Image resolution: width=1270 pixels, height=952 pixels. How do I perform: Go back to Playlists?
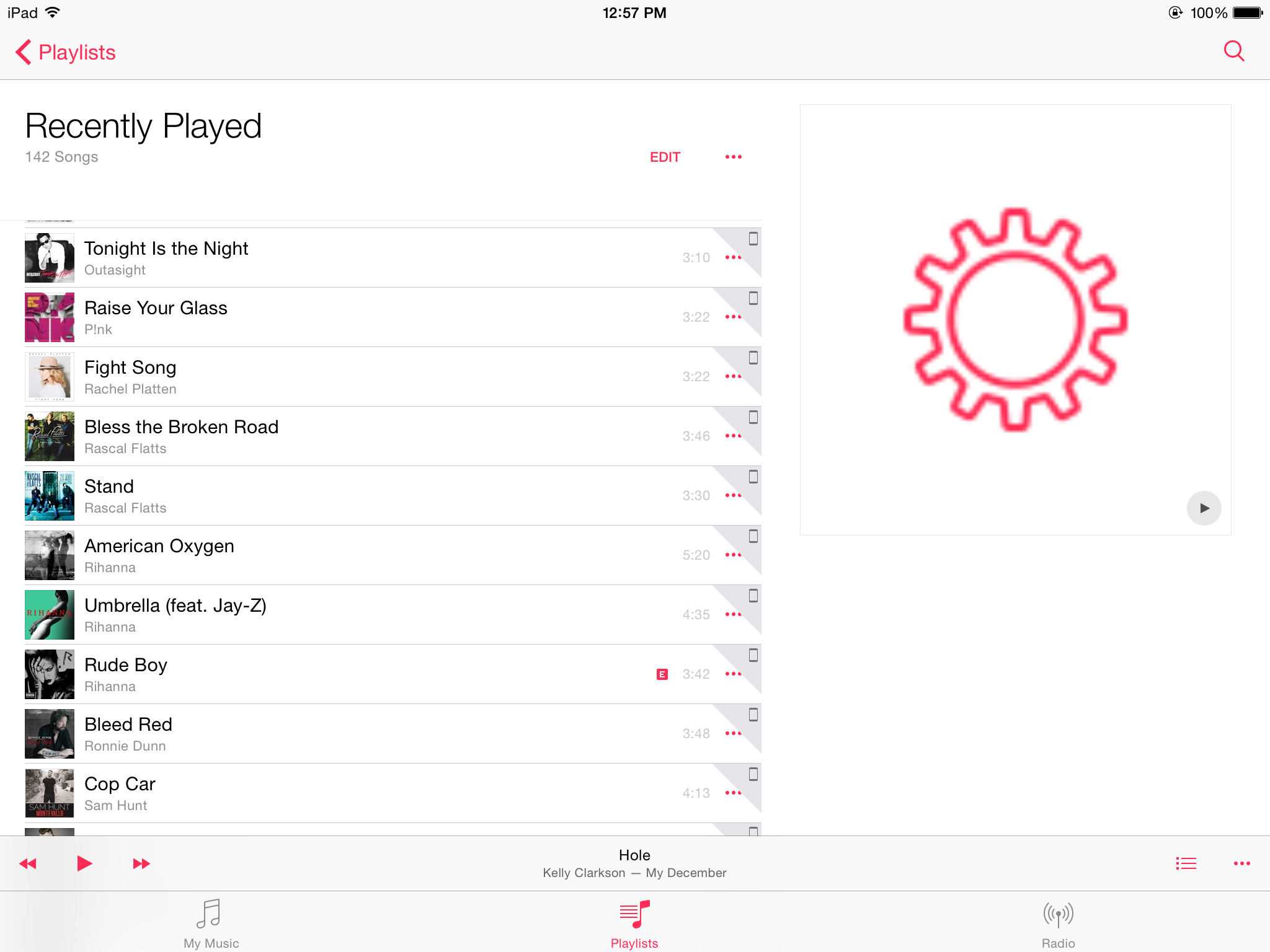(66, 52)
